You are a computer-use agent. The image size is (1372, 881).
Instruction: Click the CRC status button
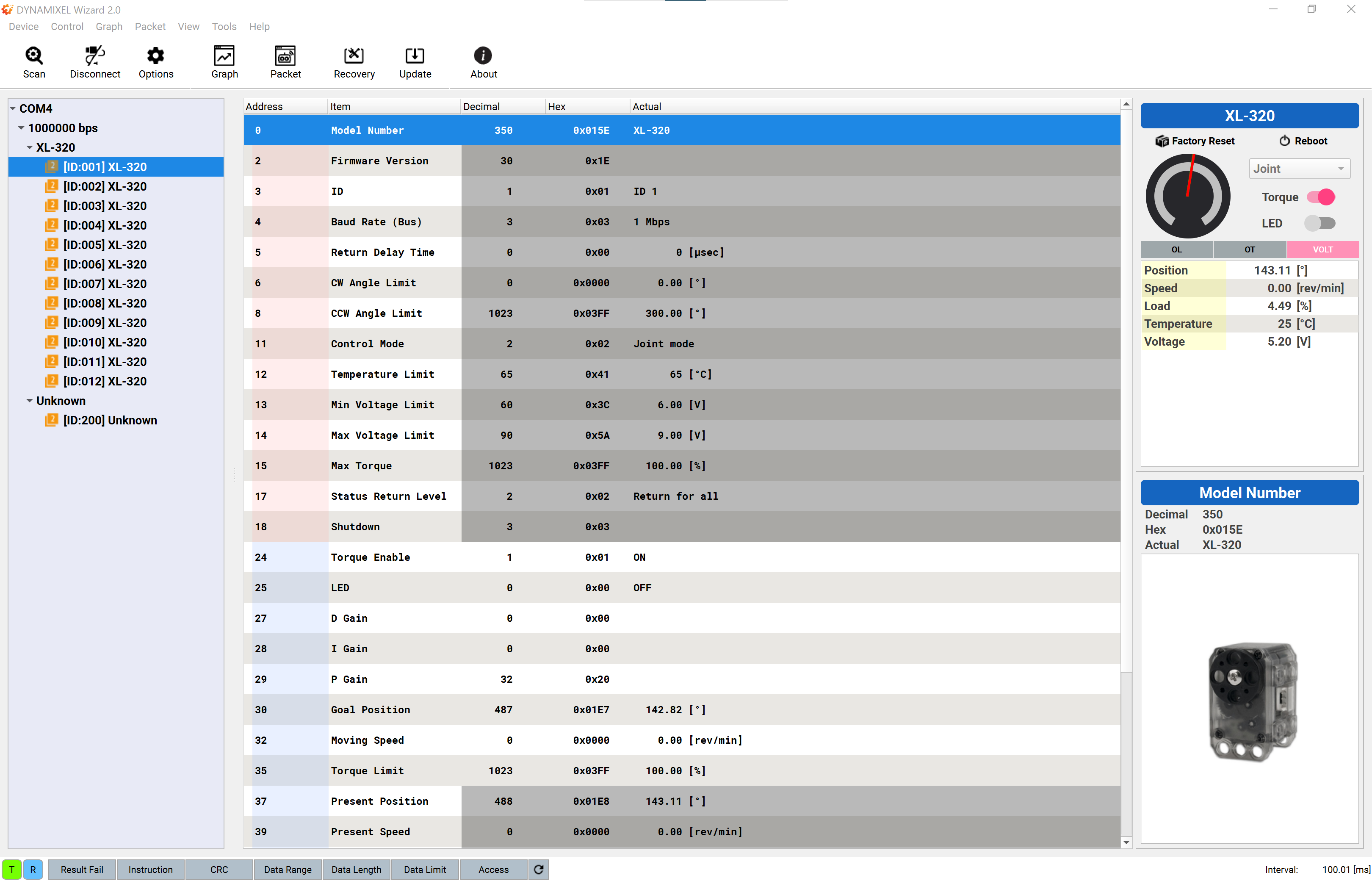(219, 870)
